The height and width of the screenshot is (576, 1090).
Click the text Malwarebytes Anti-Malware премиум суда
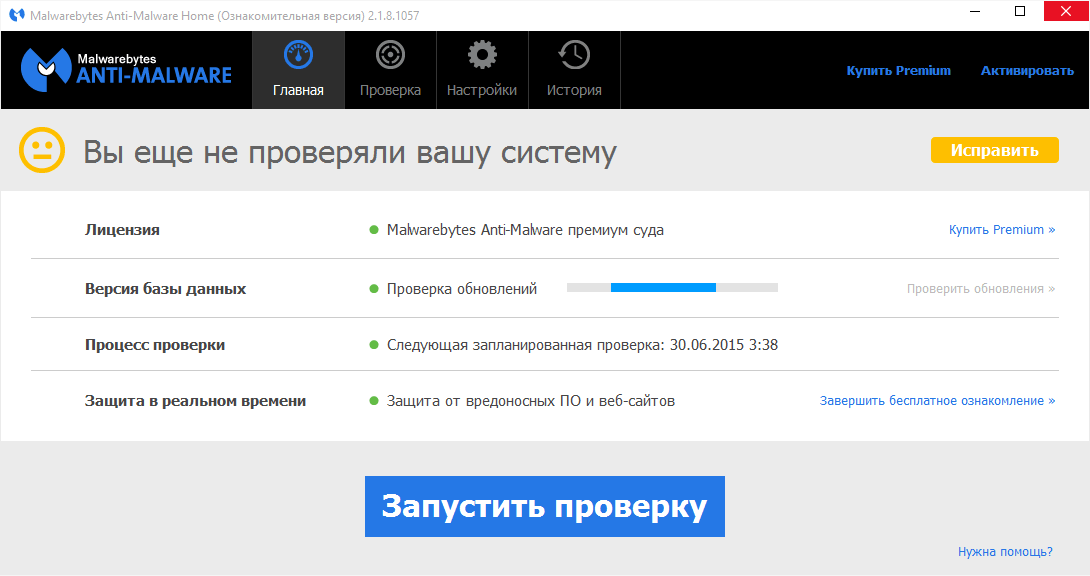(525, 230)
